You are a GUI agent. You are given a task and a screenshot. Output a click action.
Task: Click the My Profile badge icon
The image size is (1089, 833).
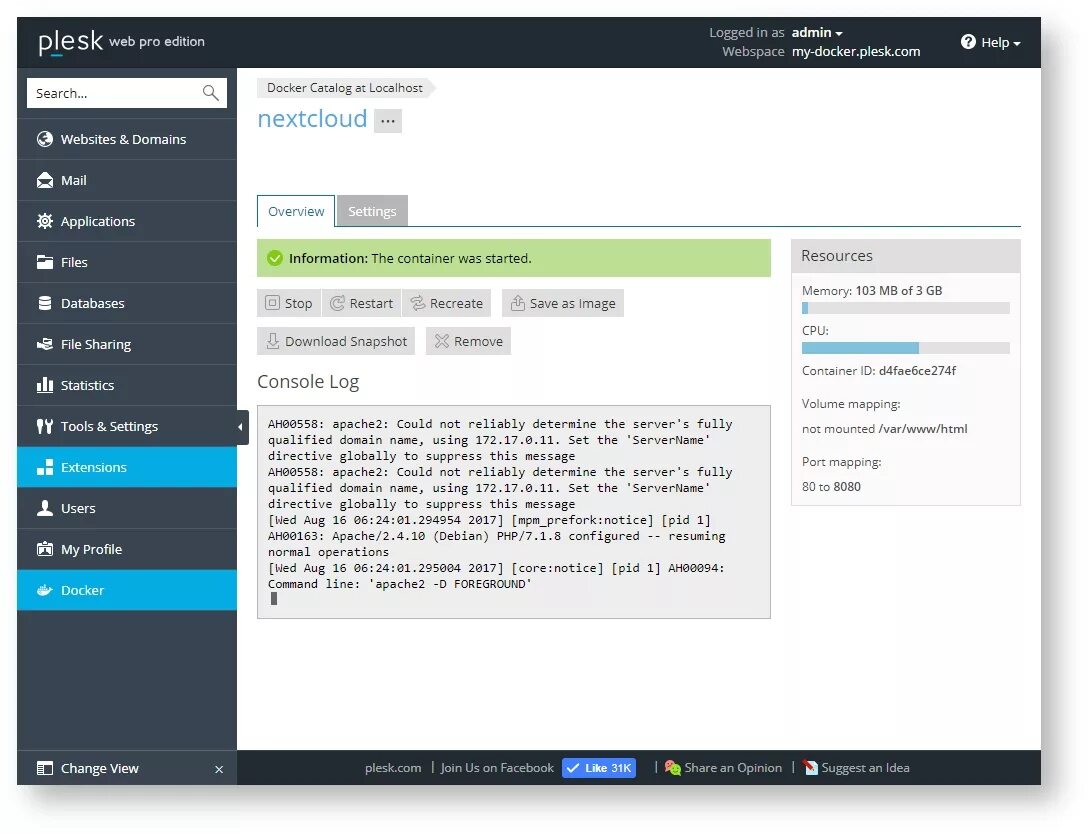pos(45,549)
